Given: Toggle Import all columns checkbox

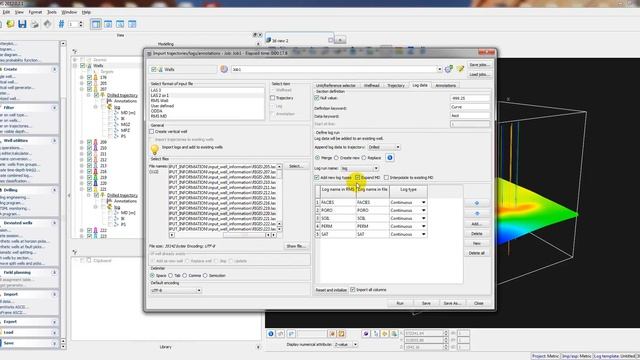Looking at the screenshot, I should [353, 289].
